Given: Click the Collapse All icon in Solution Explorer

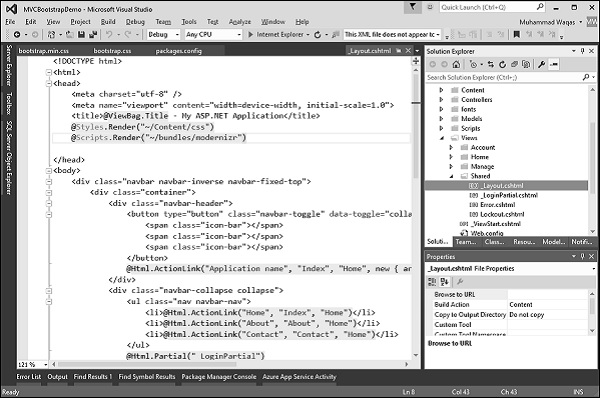Looking at the screenshot, I should pos(514,64).
